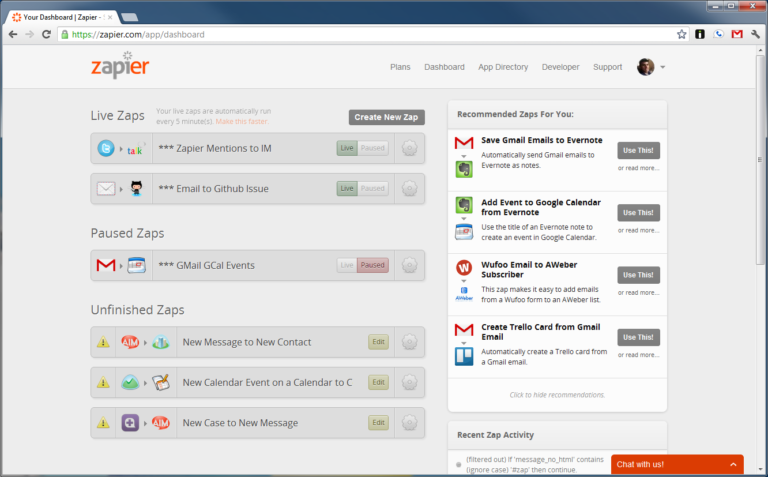The width and height of the screenshot is (768, 477).
Task: Expand the Chat with us panel
Action: tap(677, 464)
